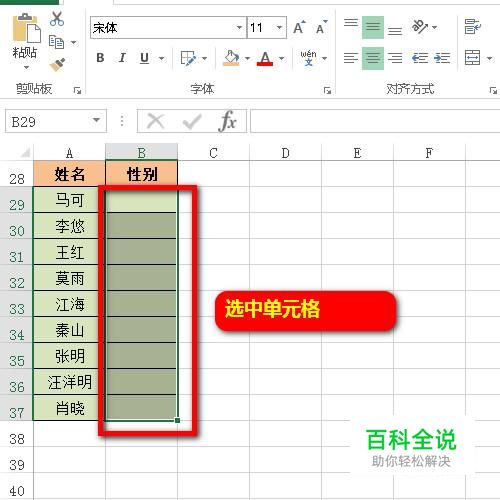Viewport: 500px width, 500px height.
Task: Open the font size dropdown arrow
Action: [x=279, y=28]
